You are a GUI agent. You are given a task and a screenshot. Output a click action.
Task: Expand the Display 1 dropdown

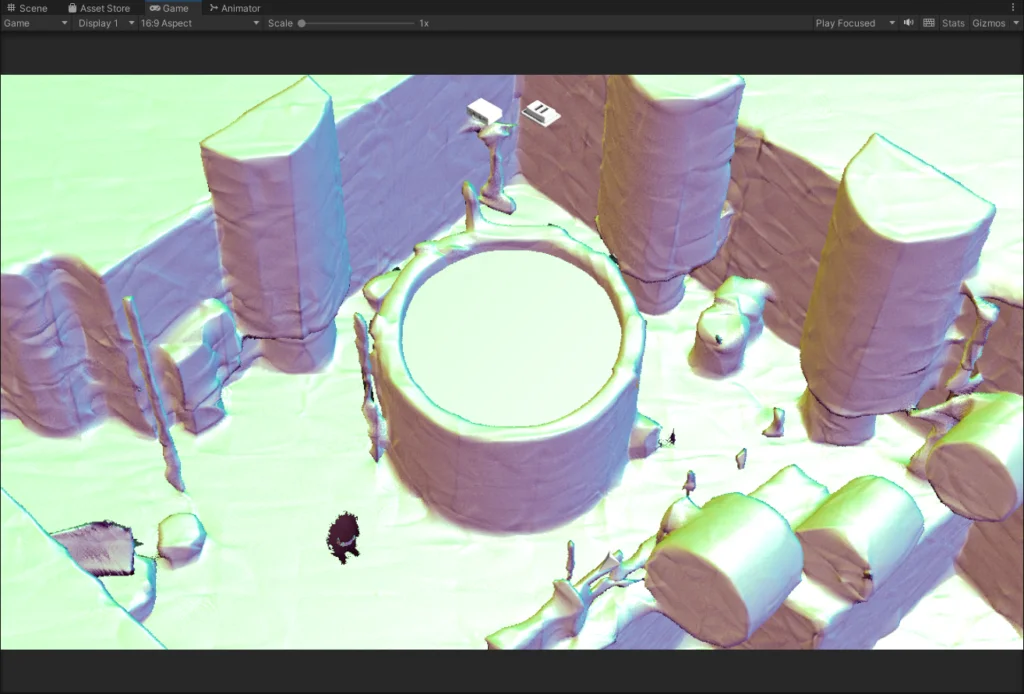coord(106,23)
